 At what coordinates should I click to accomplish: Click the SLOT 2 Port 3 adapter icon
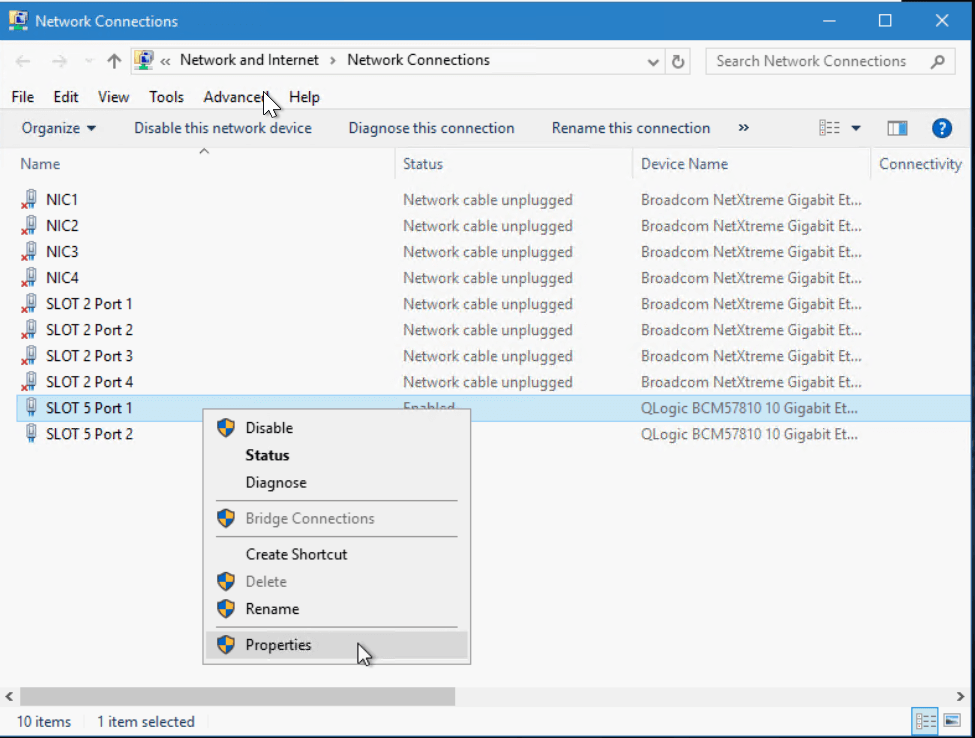(30, 356)
